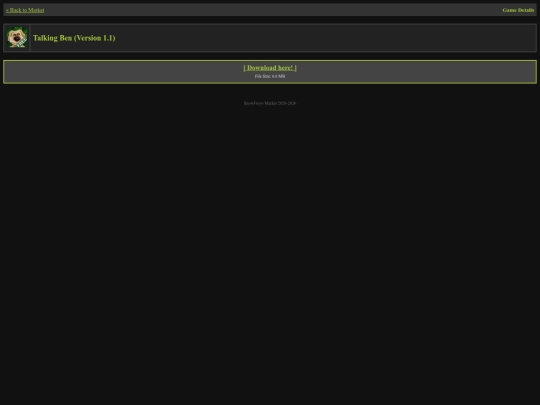
Task: Go back via Back to Market link
Action: tap(25, 10)
